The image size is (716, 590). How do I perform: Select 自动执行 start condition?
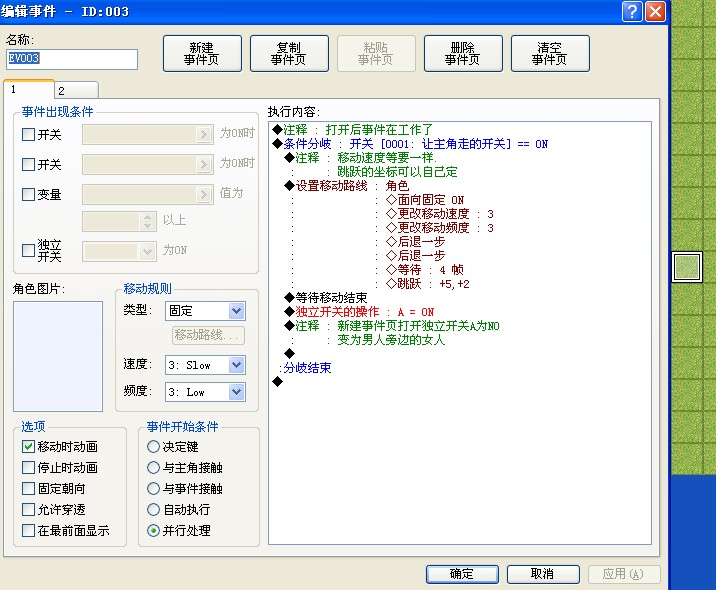click(153, 510)
